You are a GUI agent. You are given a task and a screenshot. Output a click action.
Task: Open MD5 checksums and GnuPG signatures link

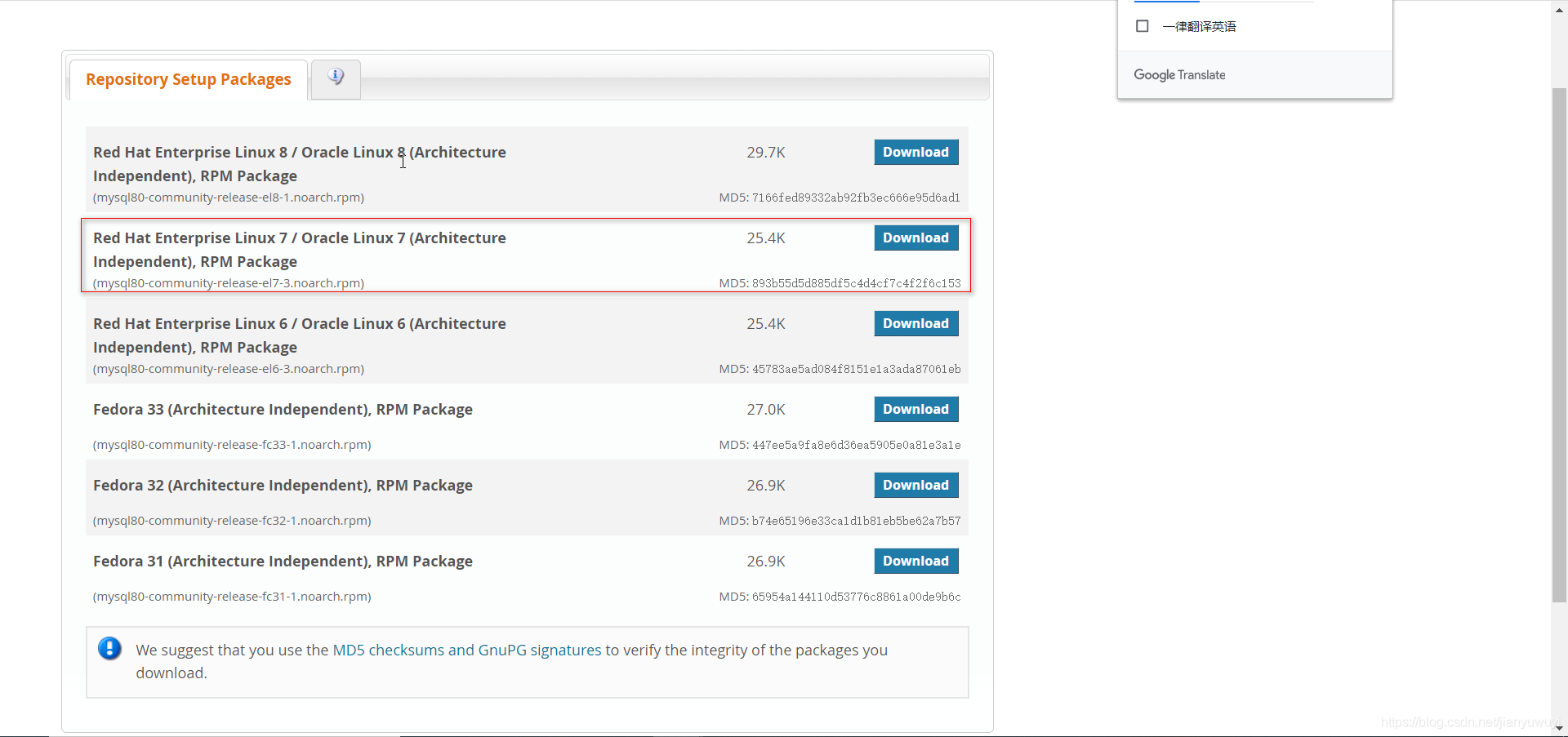[467, 650]
